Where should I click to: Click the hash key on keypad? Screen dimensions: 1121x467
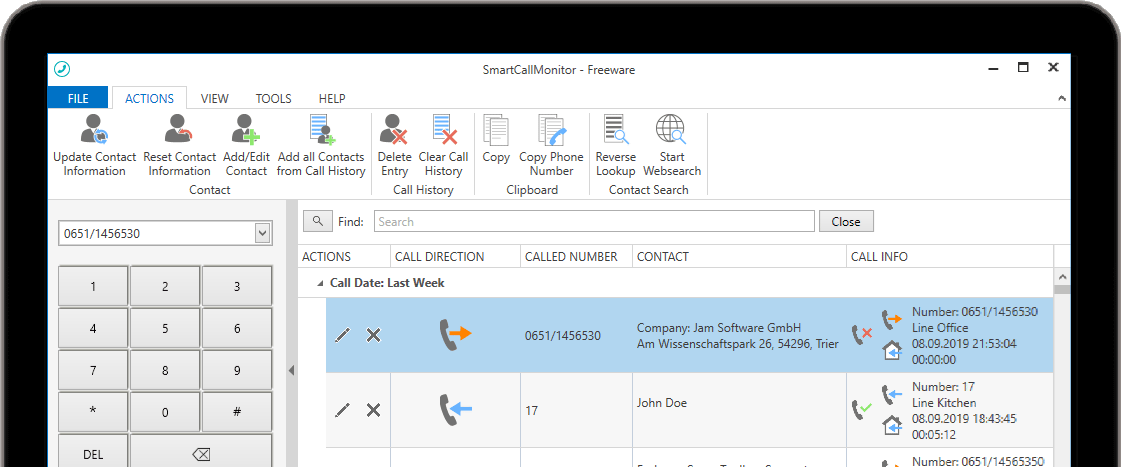pos(237,412)
